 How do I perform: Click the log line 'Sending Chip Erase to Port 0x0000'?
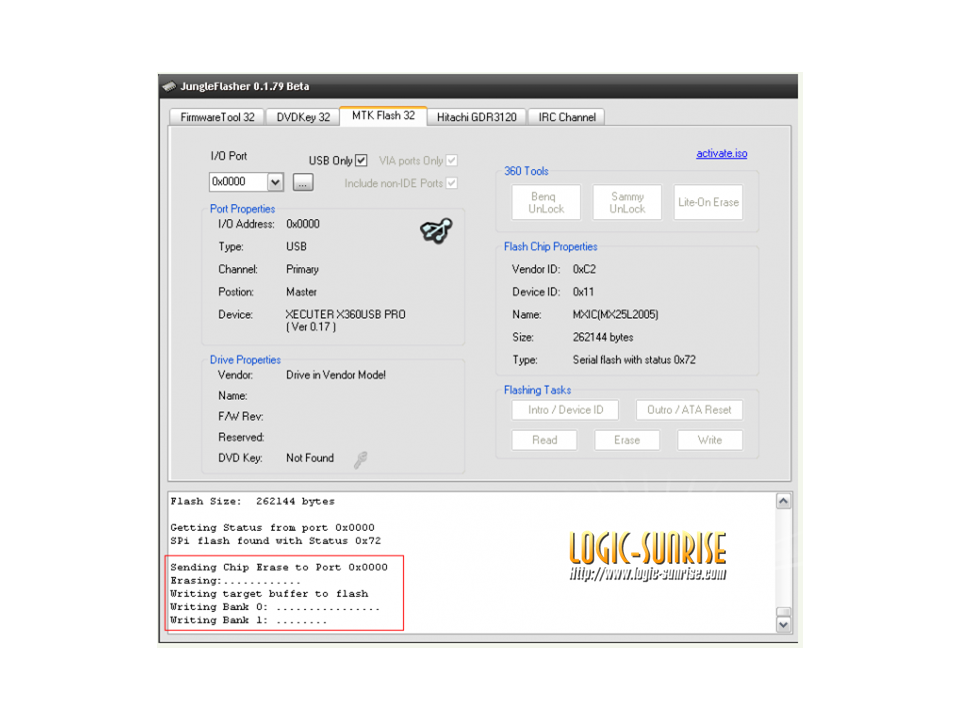pos(279,568)
